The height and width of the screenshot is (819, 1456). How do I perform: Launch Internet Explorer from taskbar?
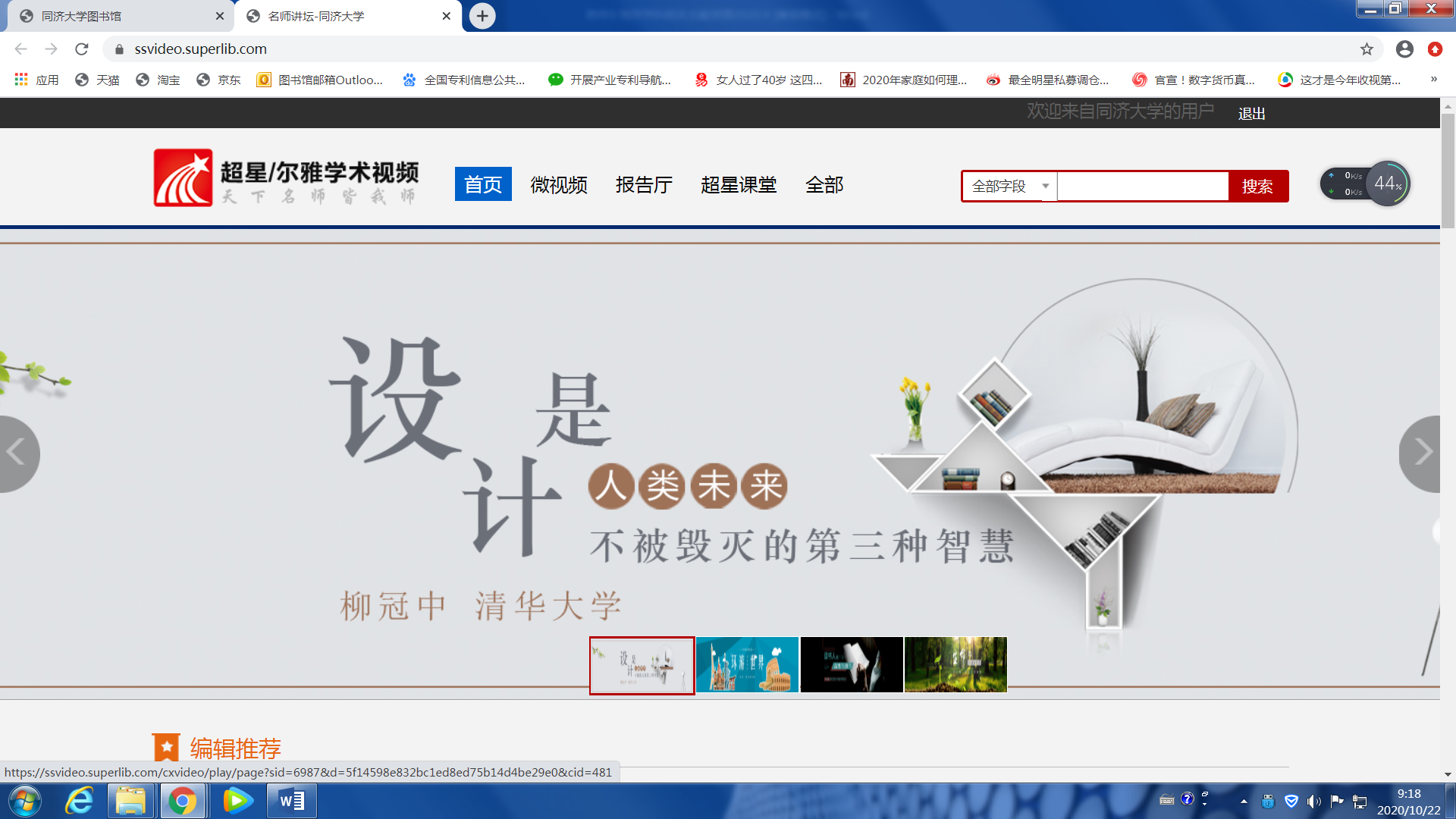(x=80, y=801)
